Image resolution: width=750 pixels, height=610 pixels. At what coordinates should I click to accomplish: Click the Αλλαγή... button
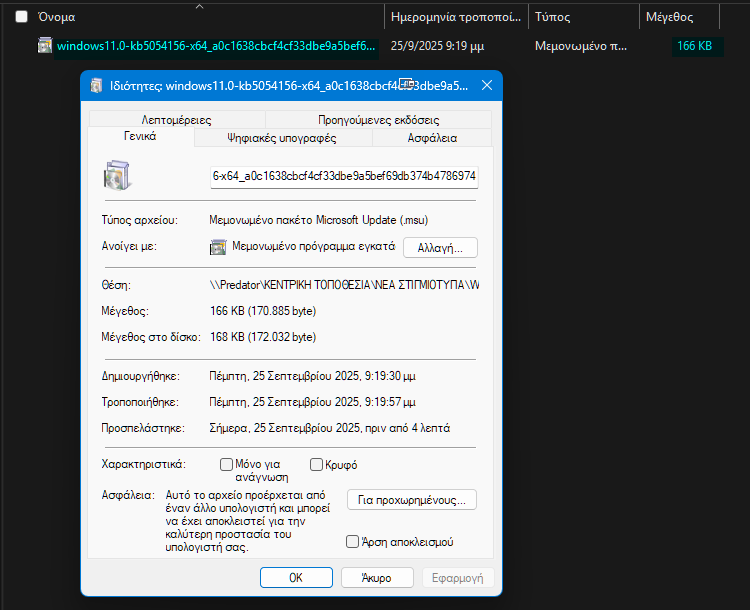tap(440, 248)
